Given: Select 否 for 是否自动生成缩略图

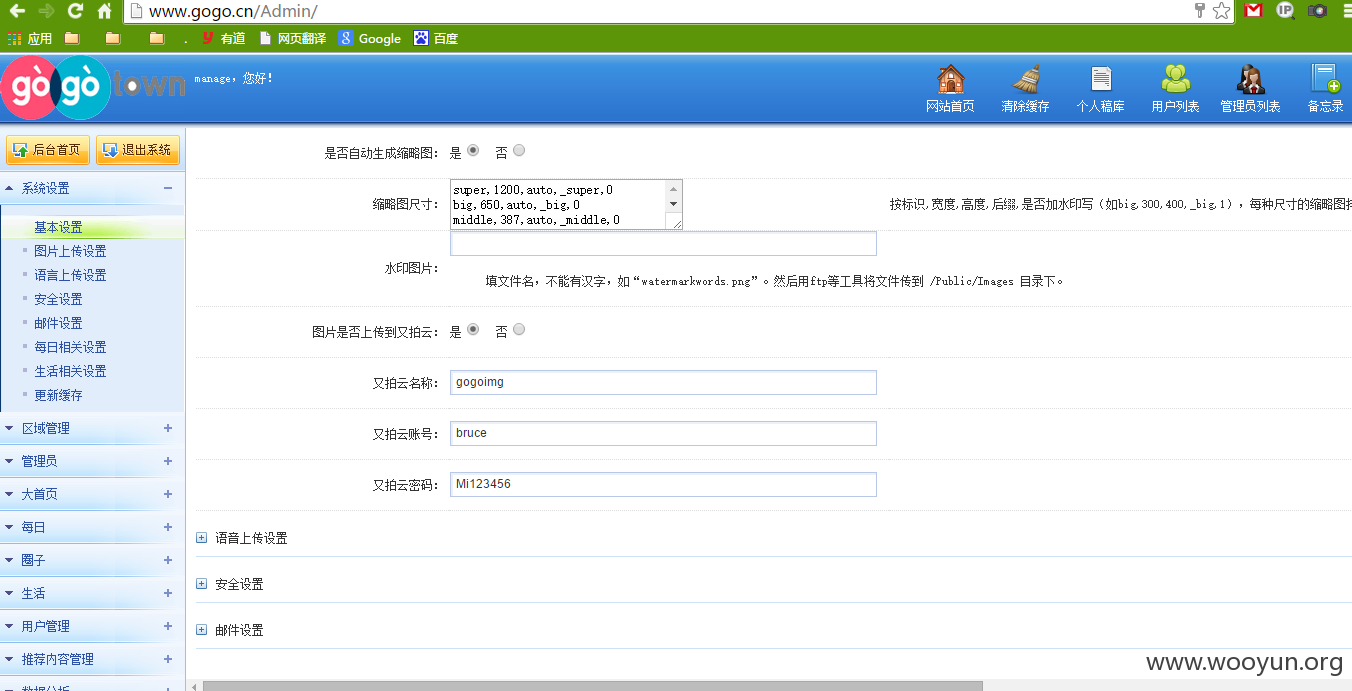Looking at the screenshot, I should [519, 151].
